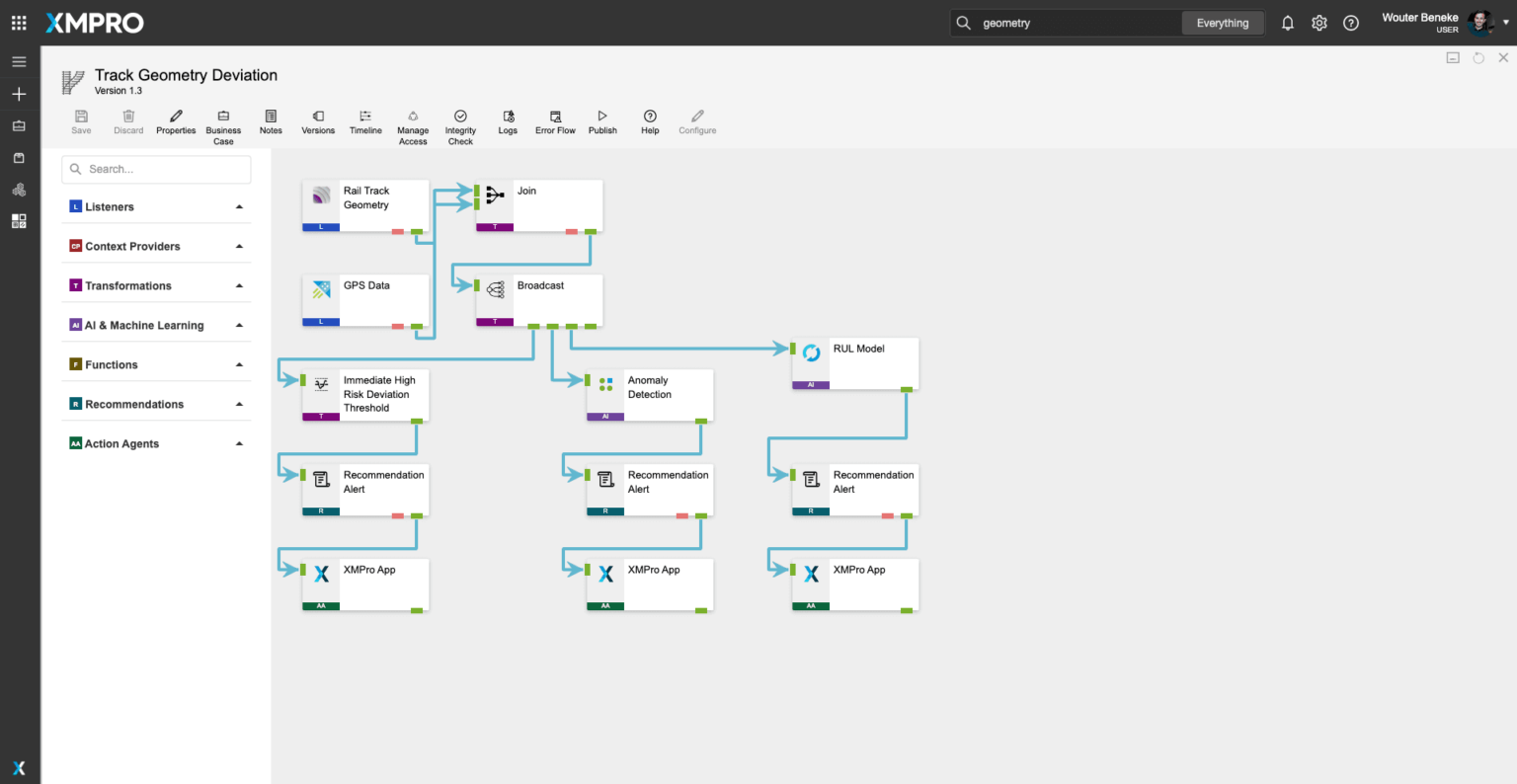Image resolution: width=1517 pixels, height=784 pixels.
Task: Click the Integrity Check toolbar icon
Action: 460,122
